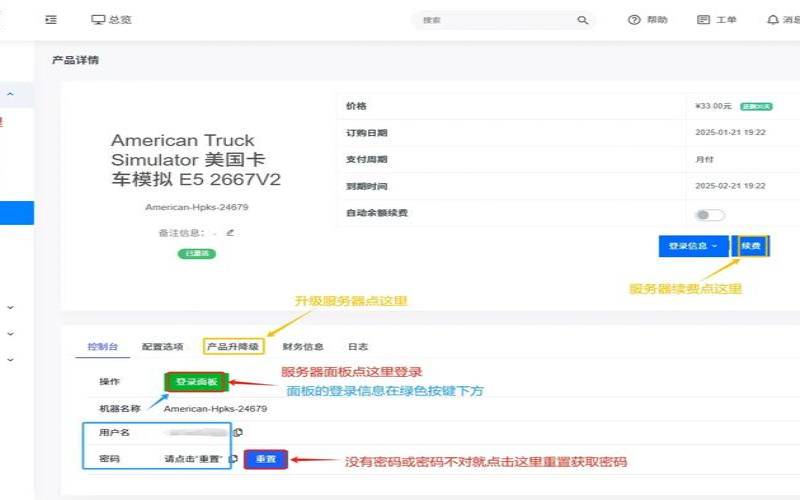The image size is (800, 500).
Task: Open the 日志 tab
Action: (358, 347)
